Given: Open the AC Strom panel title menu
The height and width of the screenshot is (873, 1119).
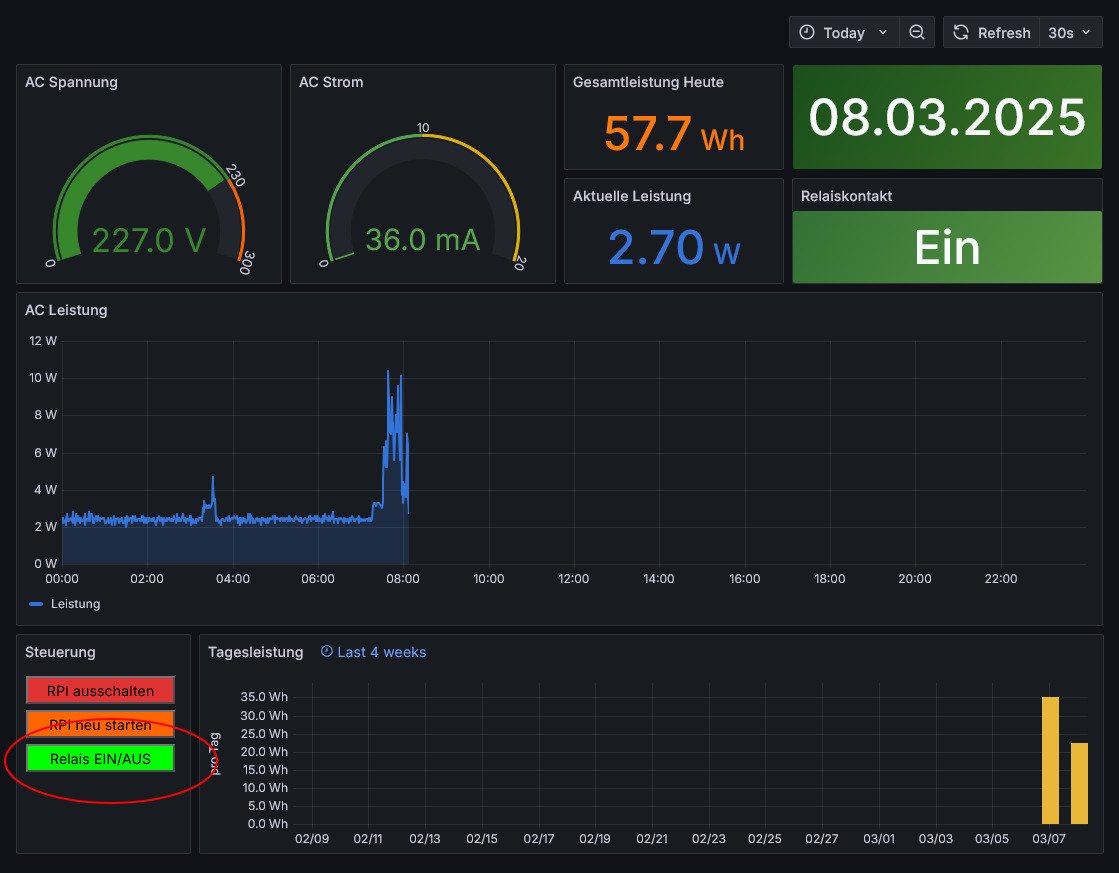Looking at the screenshot, I should pyautogui.click(x=331, y=82).
